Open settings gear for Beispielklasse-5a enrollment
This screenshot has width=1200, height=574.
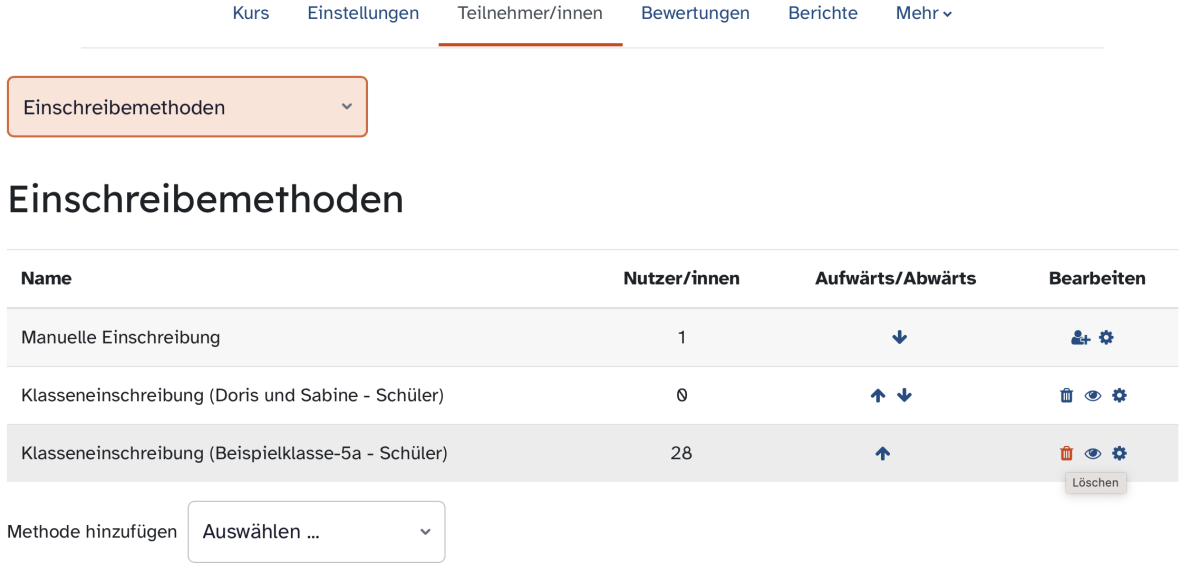coord(1119,454)
